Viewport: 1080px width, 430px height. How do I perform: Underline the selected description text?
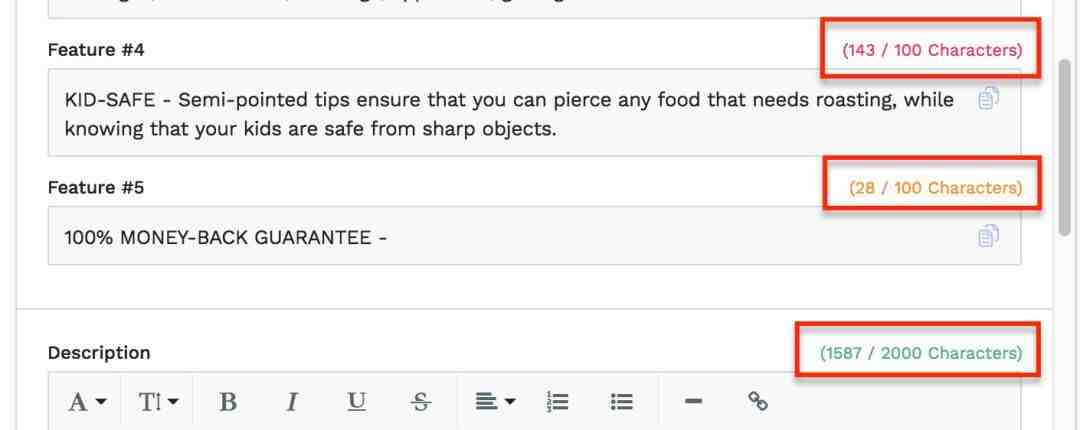point(355,402)
